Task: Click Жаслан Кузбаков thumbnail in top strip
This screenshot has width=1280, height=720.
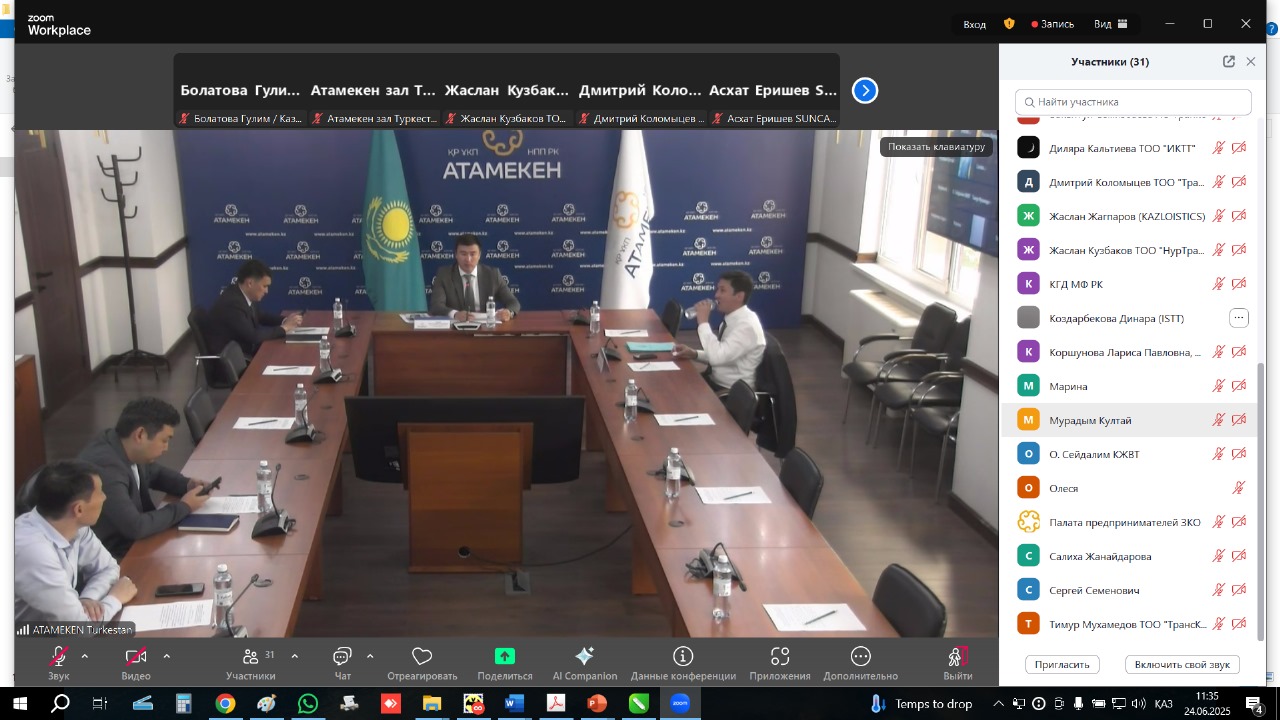Action: tap(507, 91)
